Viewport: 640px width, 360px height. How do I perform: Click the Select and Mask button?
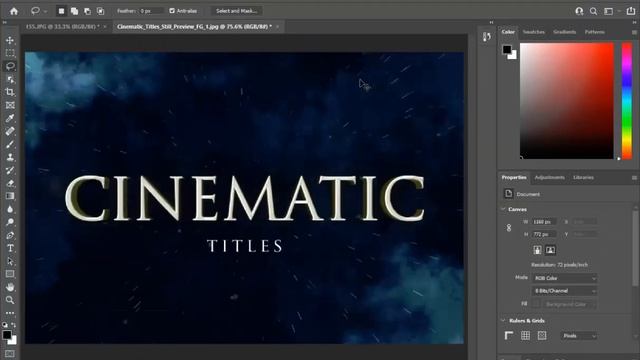[x=237, y=11]
